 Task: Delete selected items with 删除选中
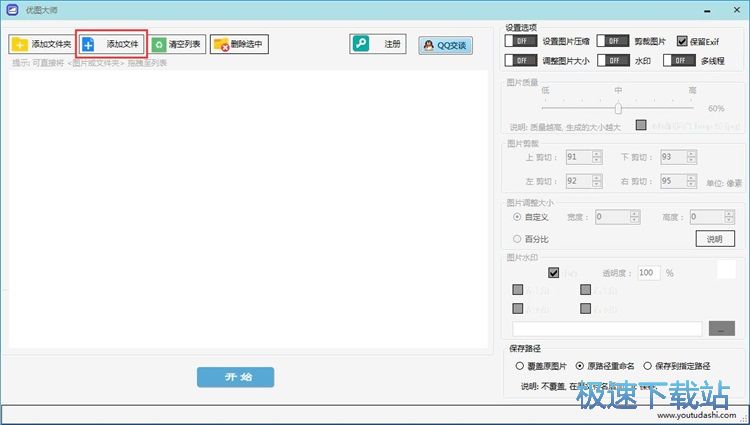click(x=239, y=44)
